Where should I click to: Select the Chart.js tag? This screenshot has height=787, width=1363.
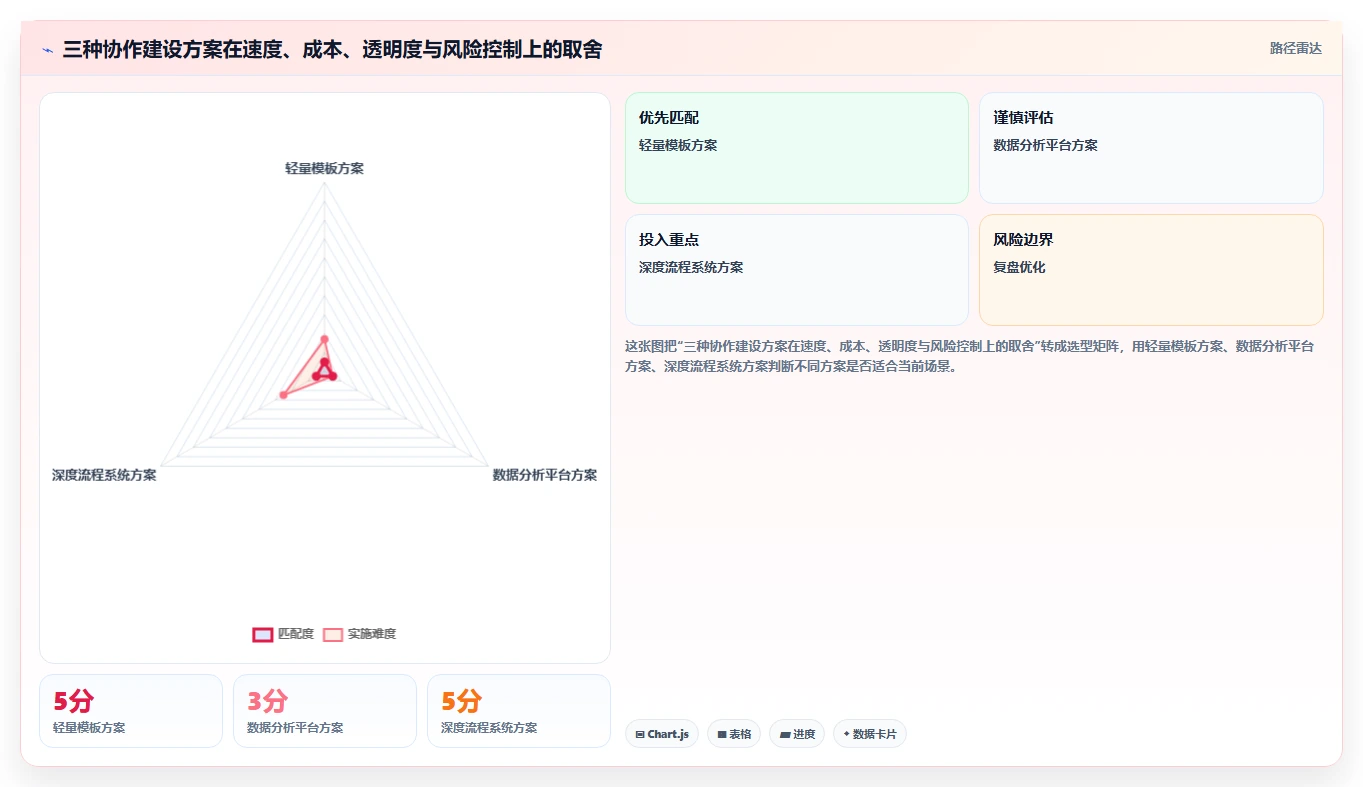pyautogui.click(x=662, y=734)
